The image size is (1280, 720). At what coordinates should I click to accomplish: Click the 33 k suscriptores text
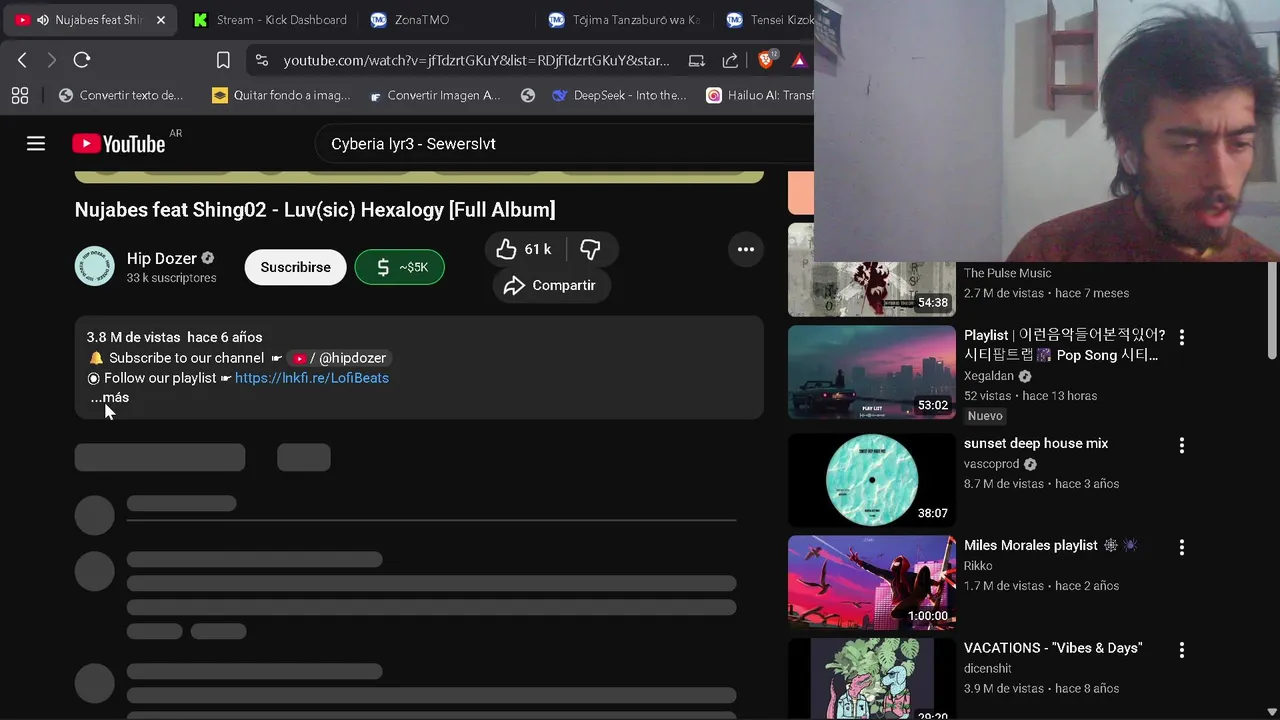point(171,278)
